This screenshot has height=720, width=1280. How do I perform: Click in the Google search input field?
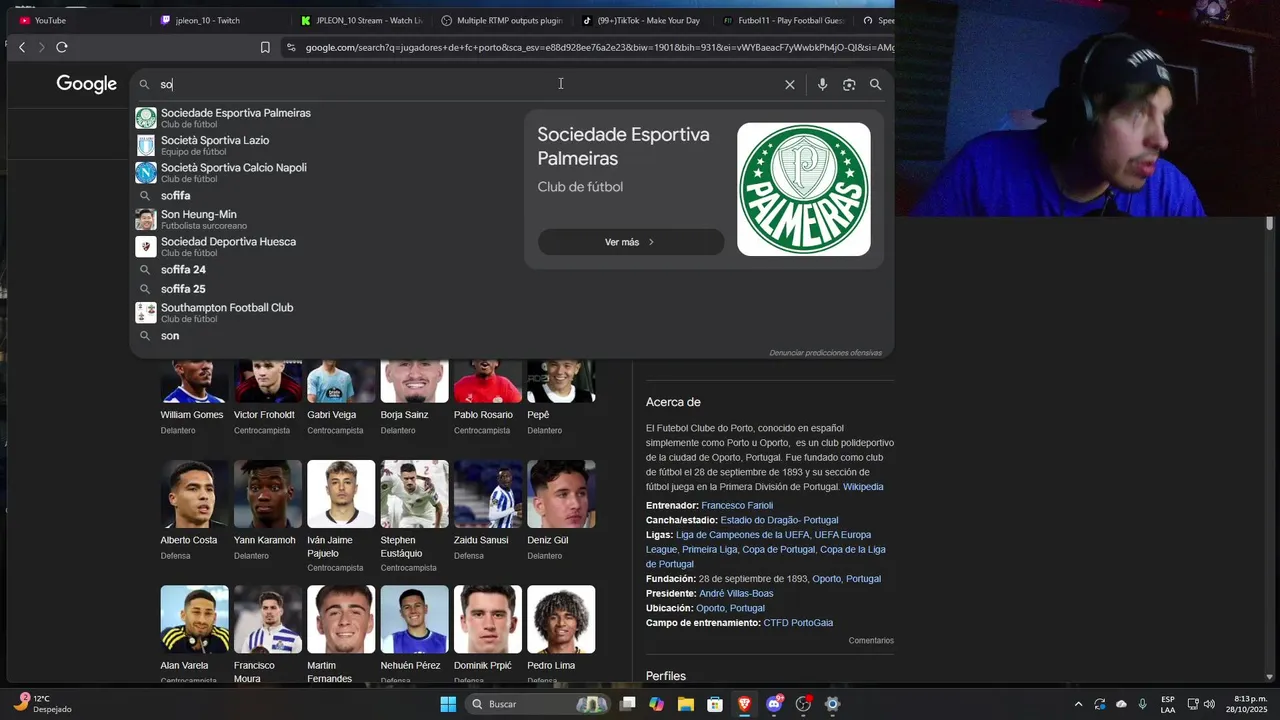470,85
